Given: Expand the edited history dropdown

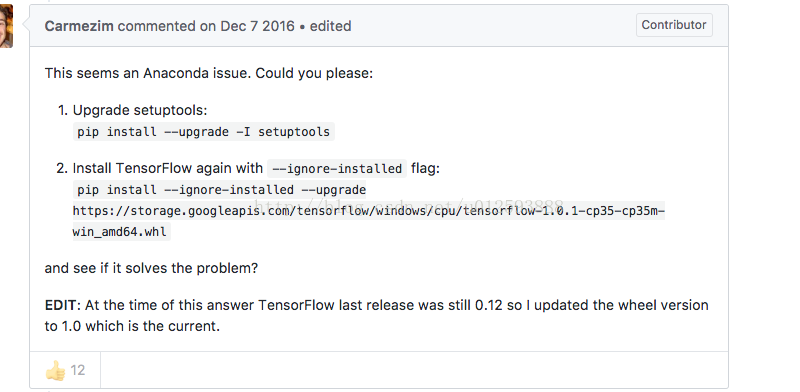Looking at the screenshot, I should (x=330, y=26).
